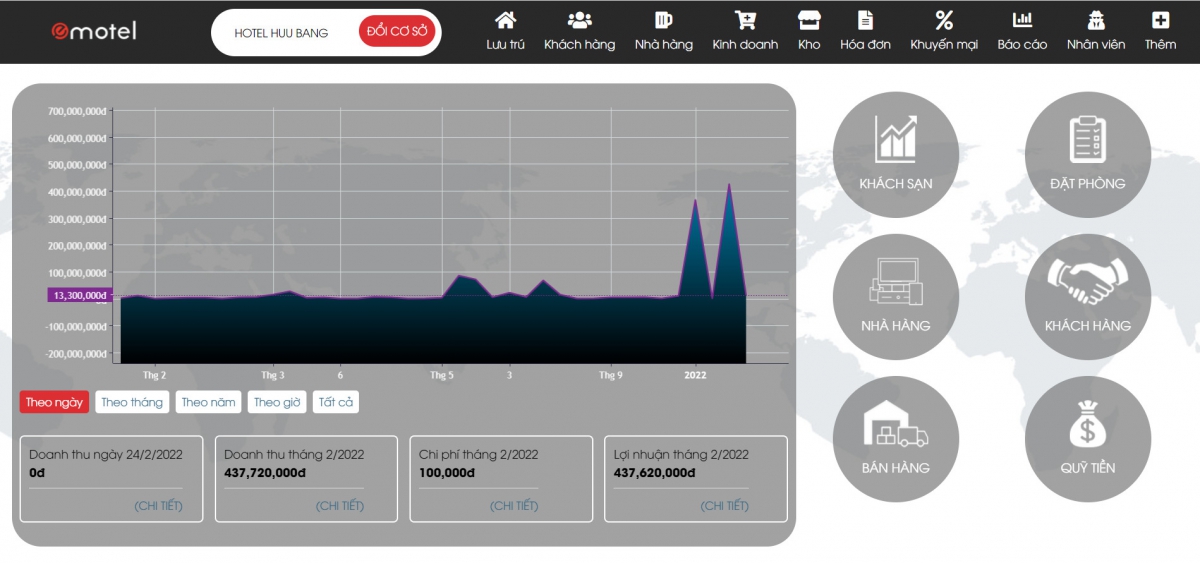Open the Hóa đơn invoice icon

pyautogui.click(x=865, y=22)
